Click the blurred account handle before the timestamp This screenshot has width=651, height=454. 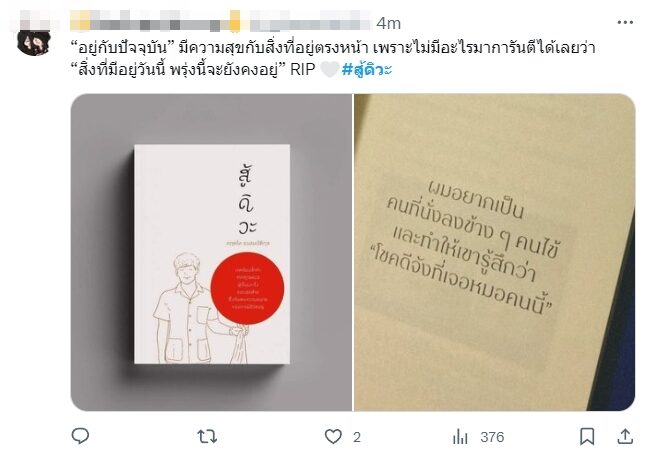tap(310, 21)
